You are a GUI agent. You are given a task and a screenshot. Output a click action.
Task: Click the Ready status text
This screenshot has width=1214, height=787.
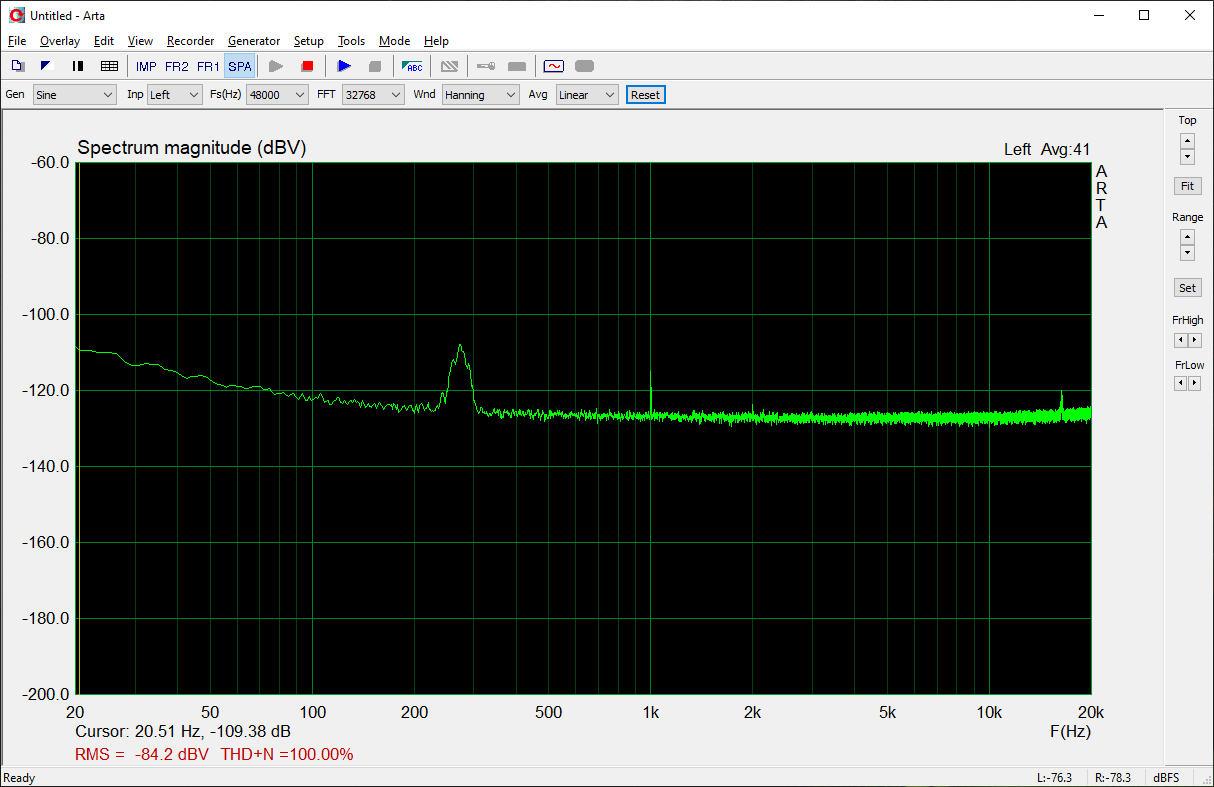tap(19, 778)
